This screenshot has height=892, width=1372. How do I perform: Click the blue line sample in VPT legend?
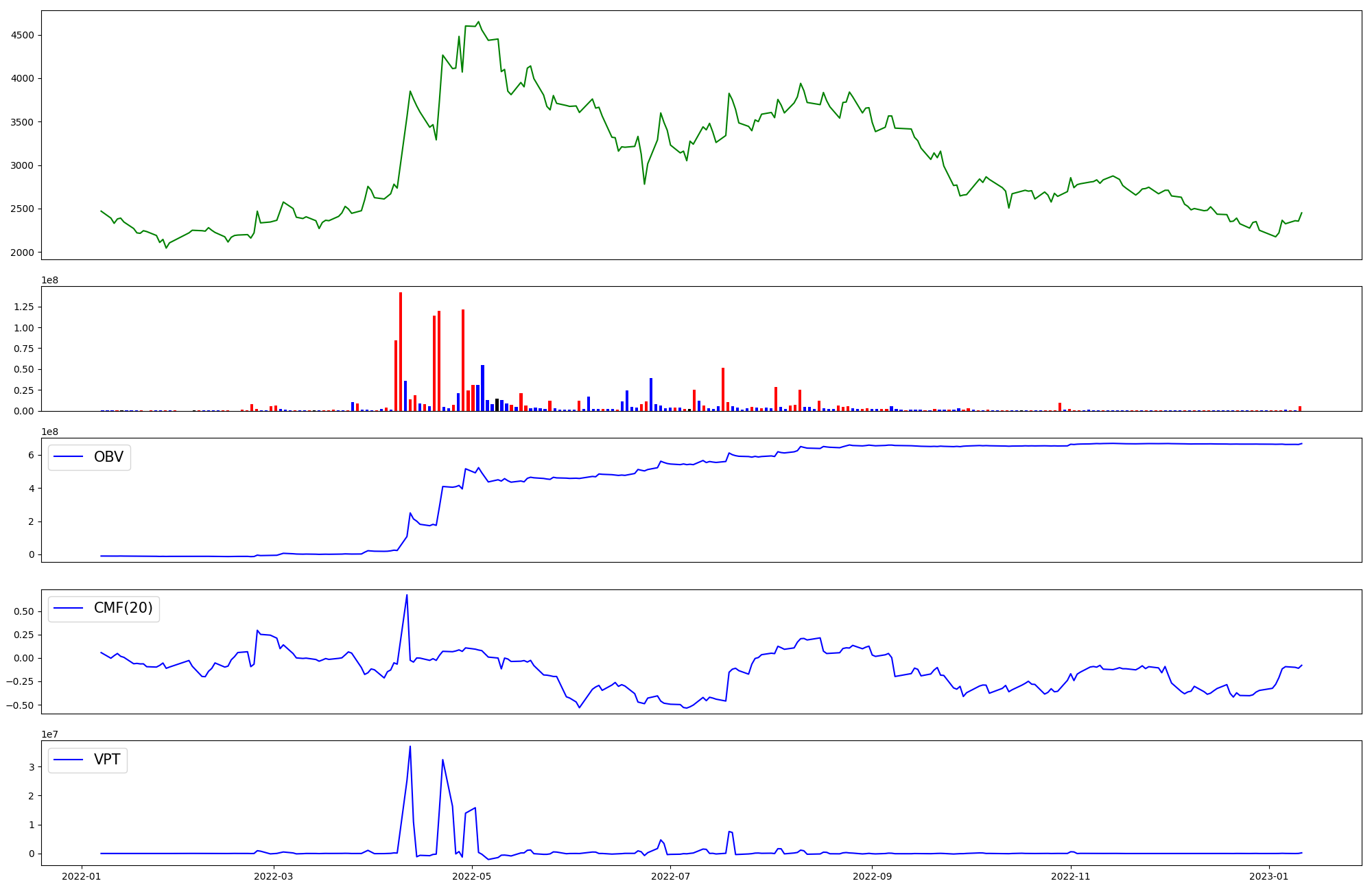(69, 760)
